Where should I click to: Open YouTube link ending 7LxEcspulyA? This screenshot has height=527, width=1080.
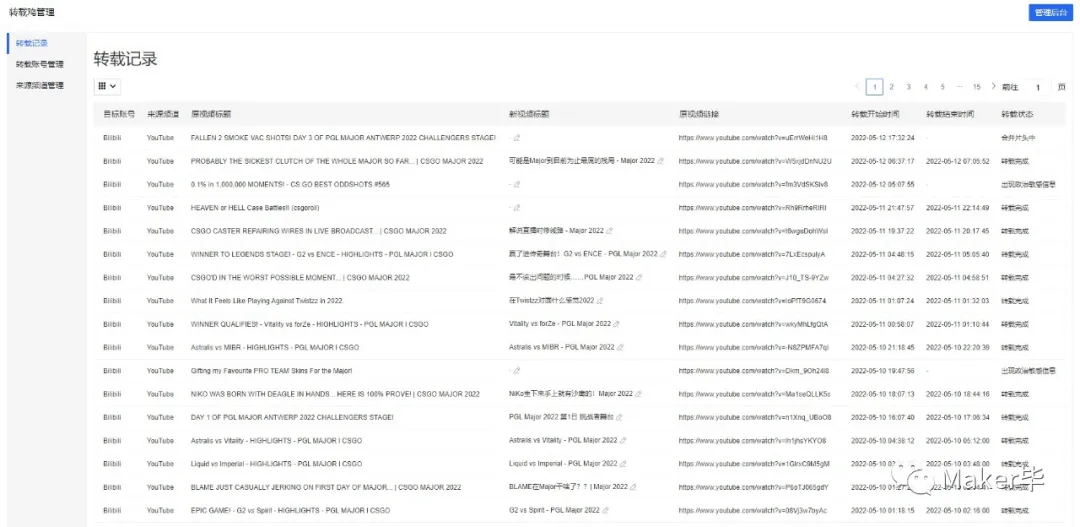click(751, 254)
